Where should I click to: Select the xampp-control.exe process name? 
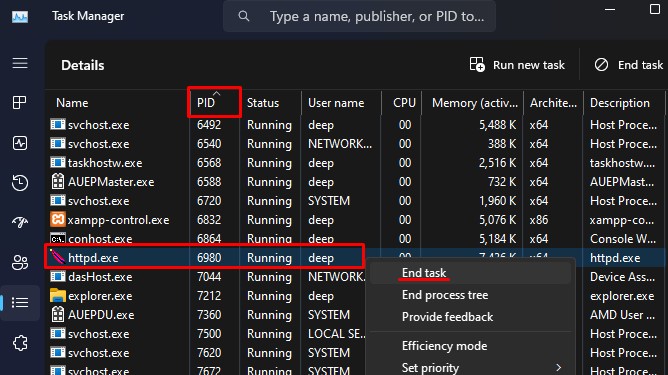118,220
